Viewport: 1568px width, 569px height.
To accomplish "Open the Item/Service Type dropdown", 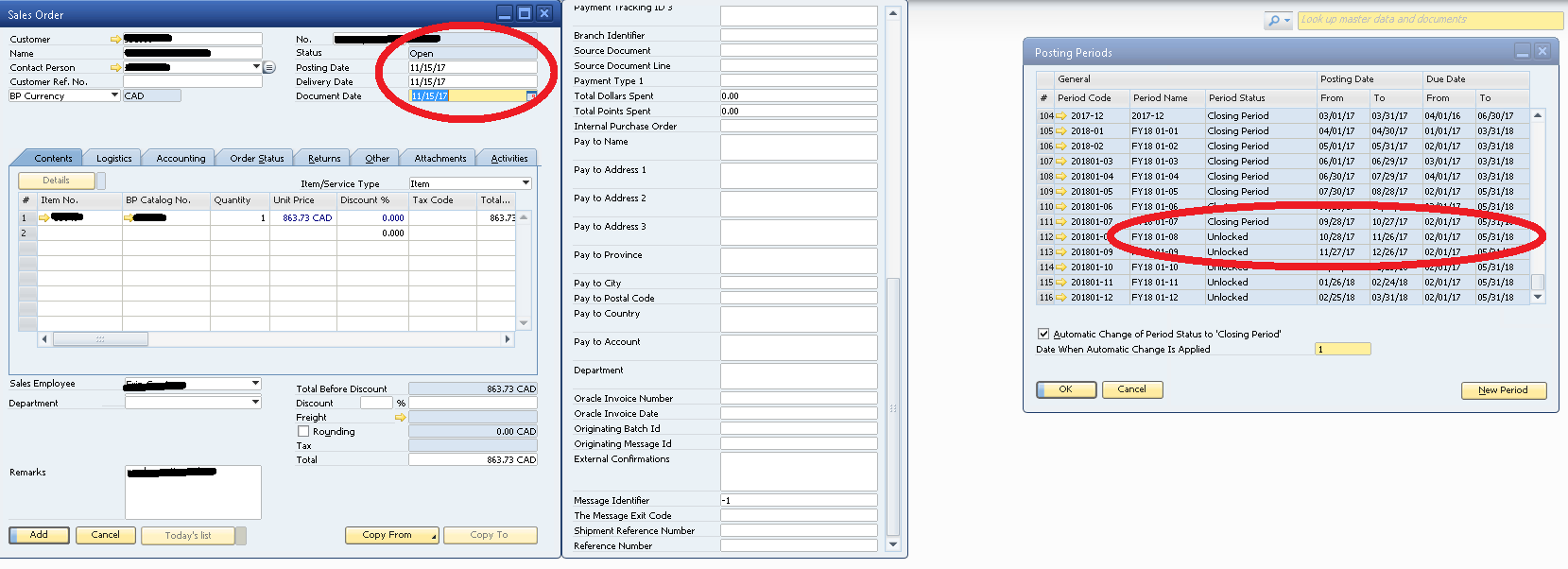I will pos(526,183).
